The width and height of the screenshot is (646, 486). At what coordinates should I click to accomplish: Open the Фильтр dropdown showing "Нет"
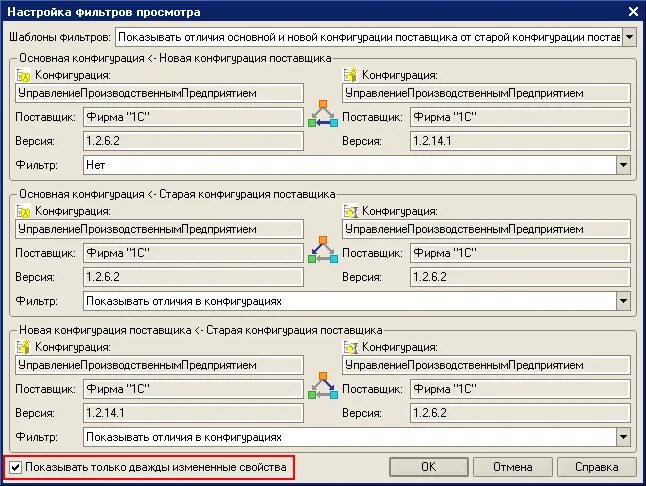pyautogui.click(x=623, y=165)
